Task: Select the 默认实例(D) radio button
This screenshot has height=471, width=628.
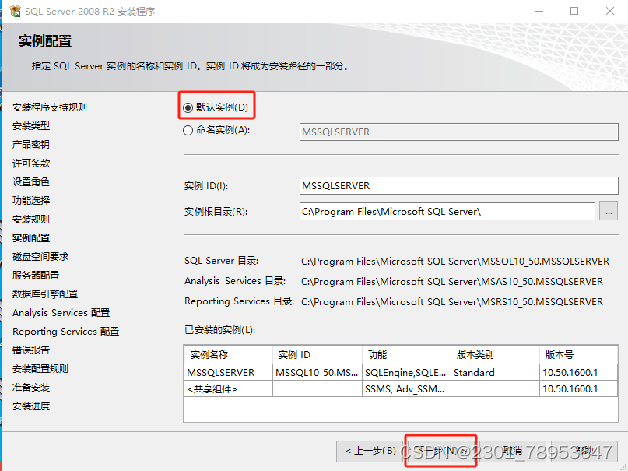Action: click(187, 107)
